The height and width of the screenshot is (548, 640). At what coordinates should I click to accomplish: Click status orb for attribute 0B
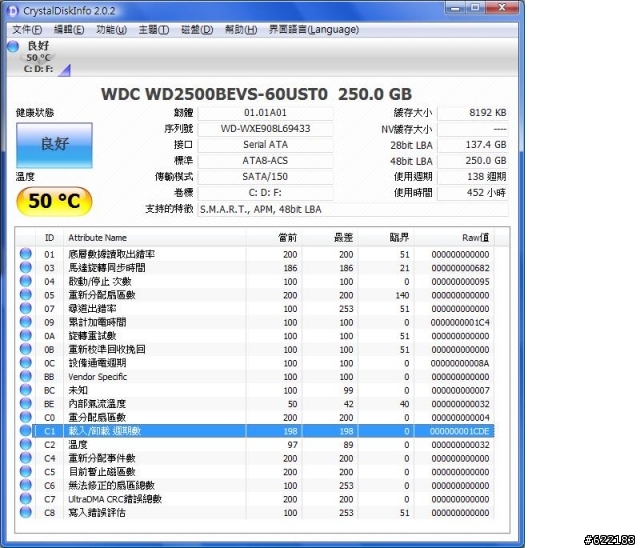tap(25, 349)
